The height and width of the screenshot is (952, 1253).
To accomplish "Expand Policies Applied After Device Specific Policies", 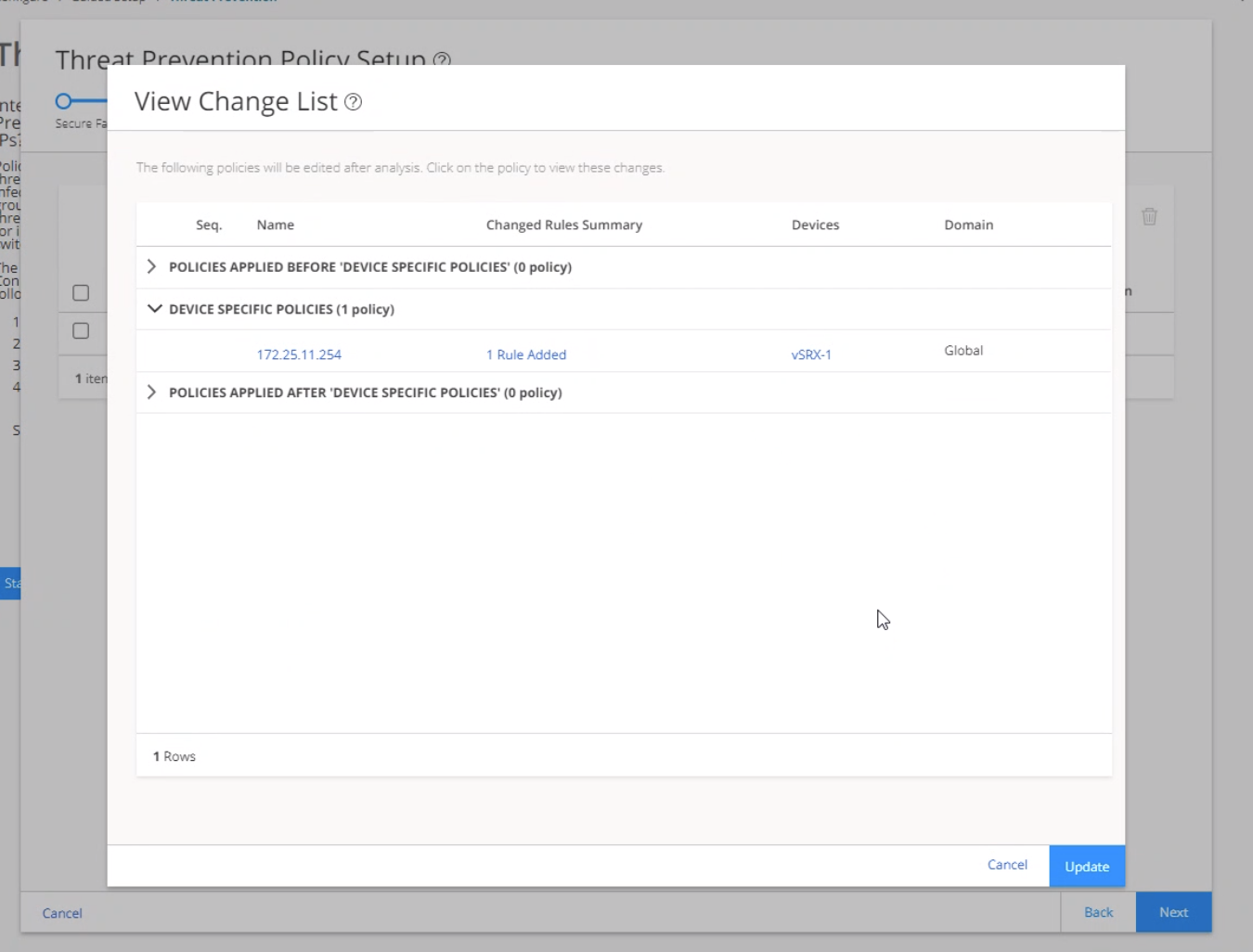I will pos(151,392).
